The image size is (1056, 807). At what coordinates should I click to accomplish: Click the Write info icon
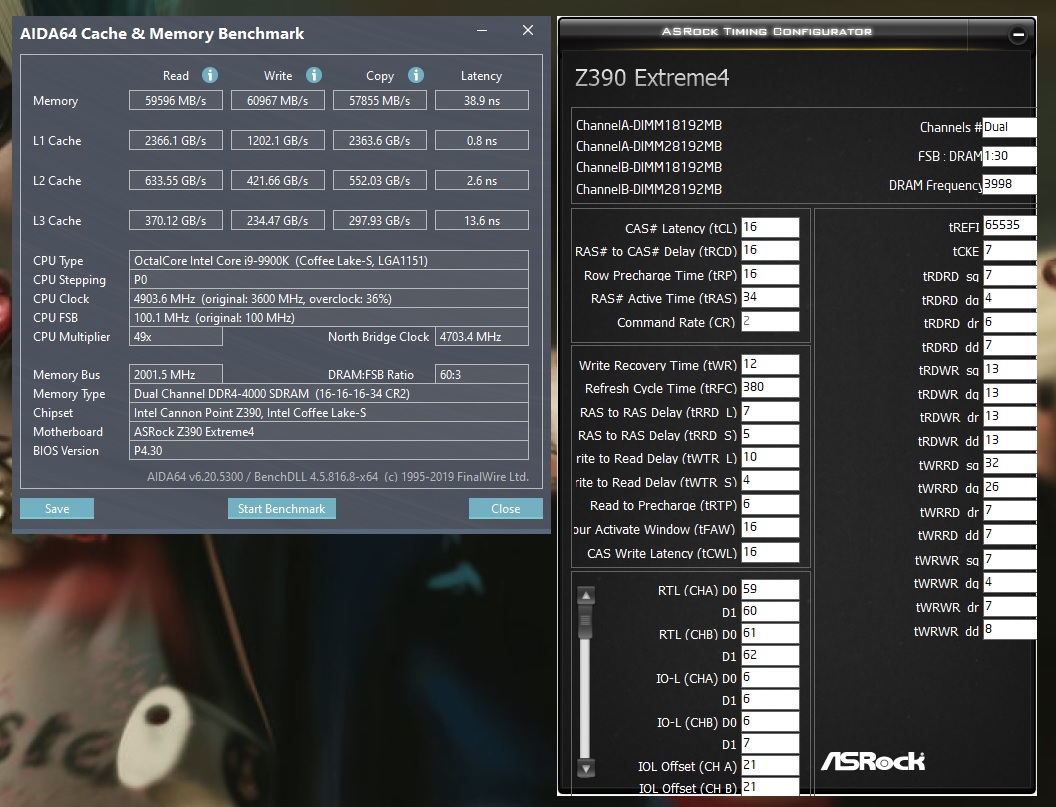pyautogui.click(x=314, y=75)
